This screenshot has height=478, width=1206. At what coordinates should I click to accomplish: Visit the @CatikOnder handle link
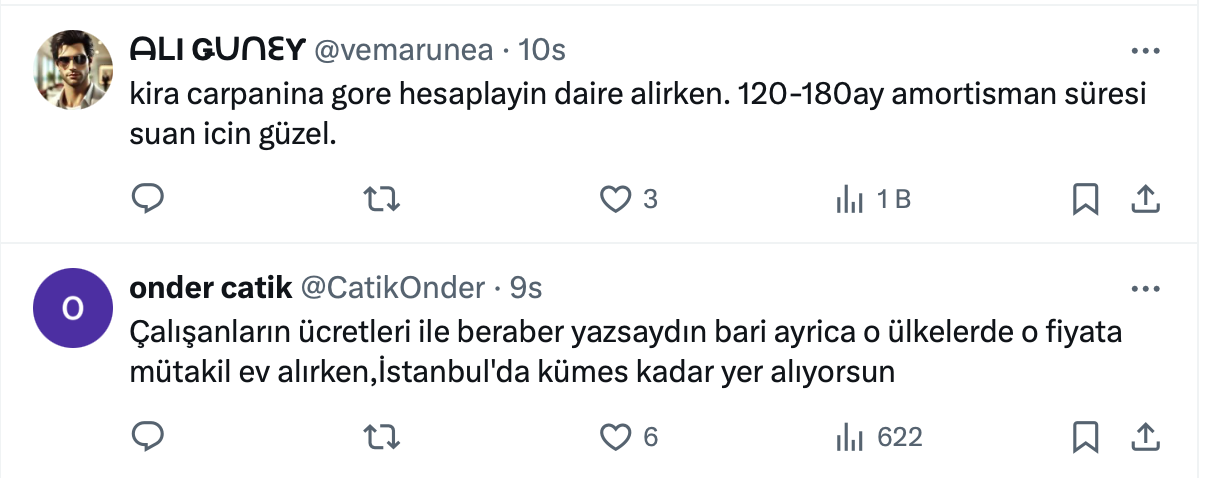[392, 289]
